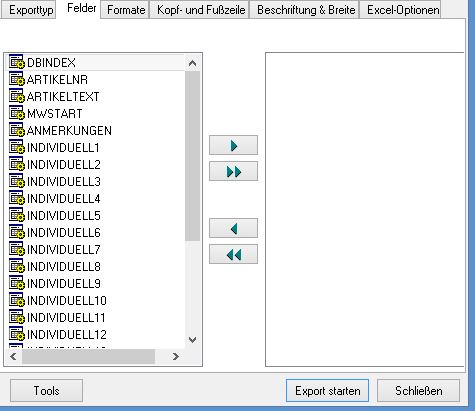This screenshot has width=475, height=411.
Task: Click the field list scroll-down arrow
Action: (x=192, y=340)
